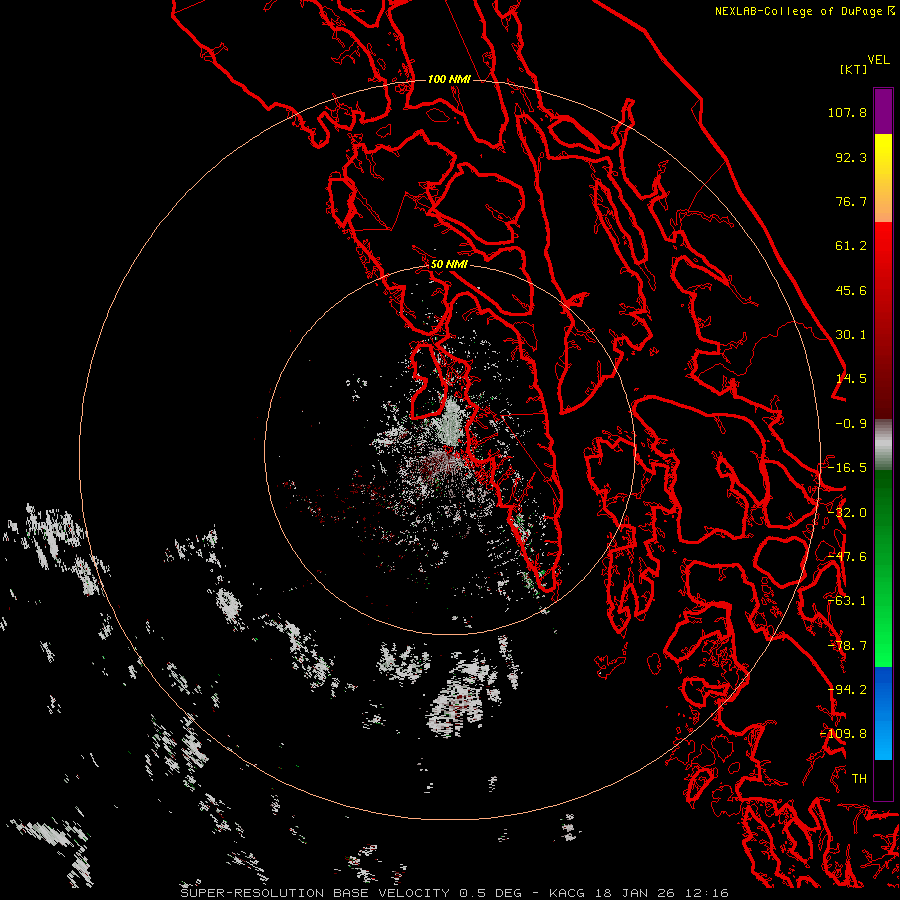The width and height of the screenshot is (900, 900).
Task: Click the -32.0 value on velocity scale
Action: [x=847, y=513]
